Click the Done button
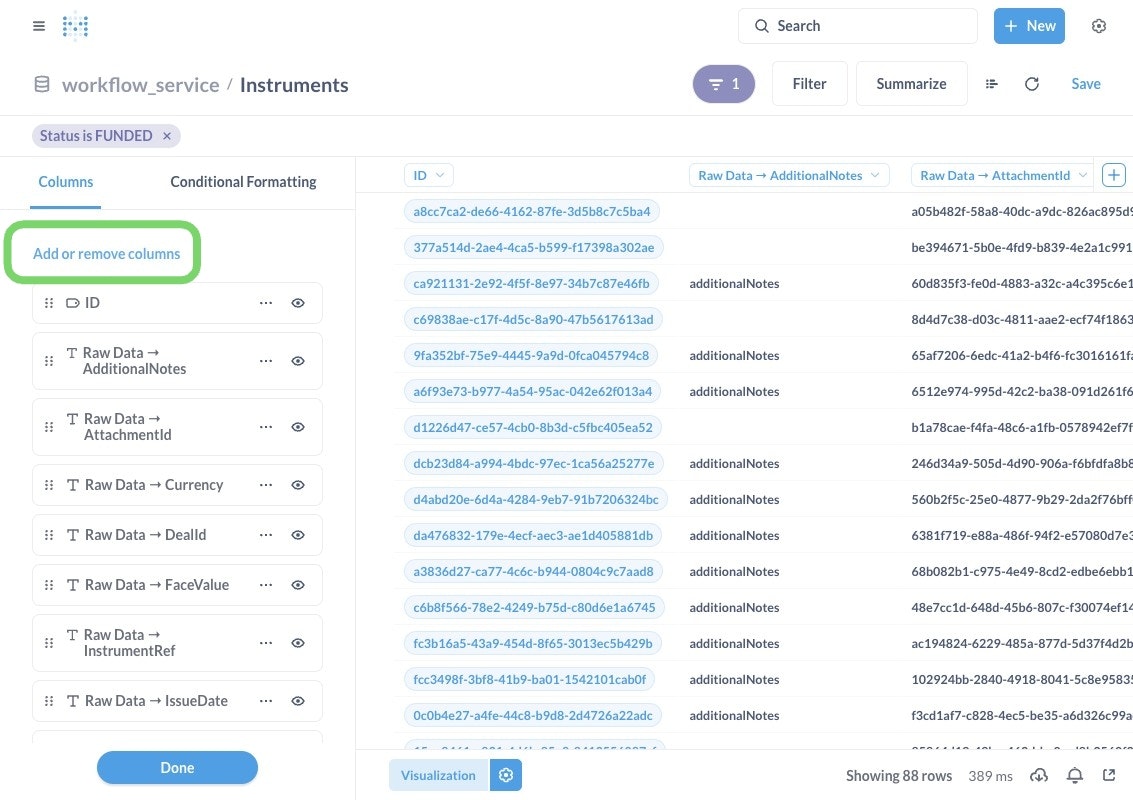Image resolution: width=1133 pixels, height=800 pixels. [177, 768]
